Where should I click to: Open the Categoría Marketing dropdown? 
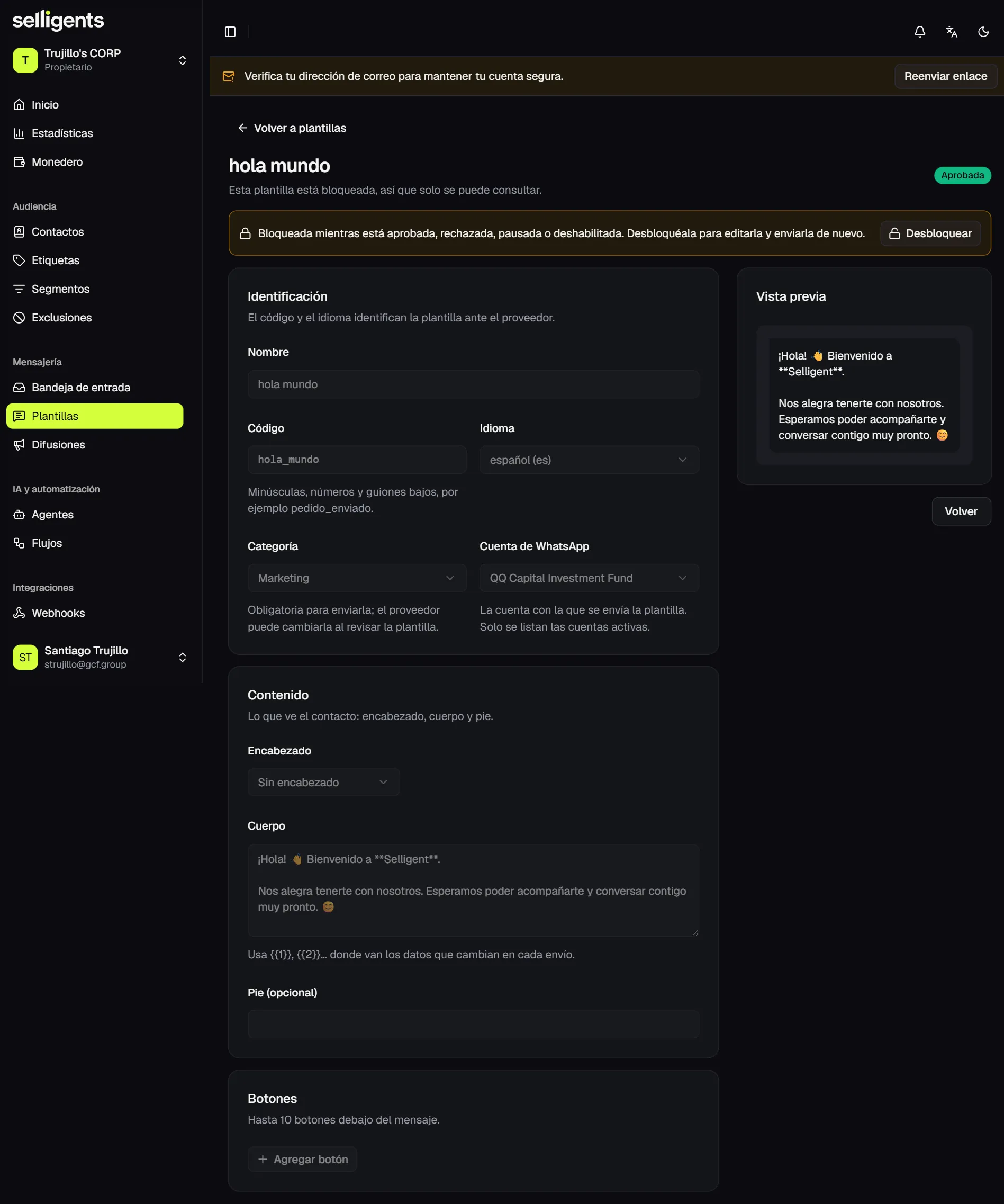click(x=356, y=578)
